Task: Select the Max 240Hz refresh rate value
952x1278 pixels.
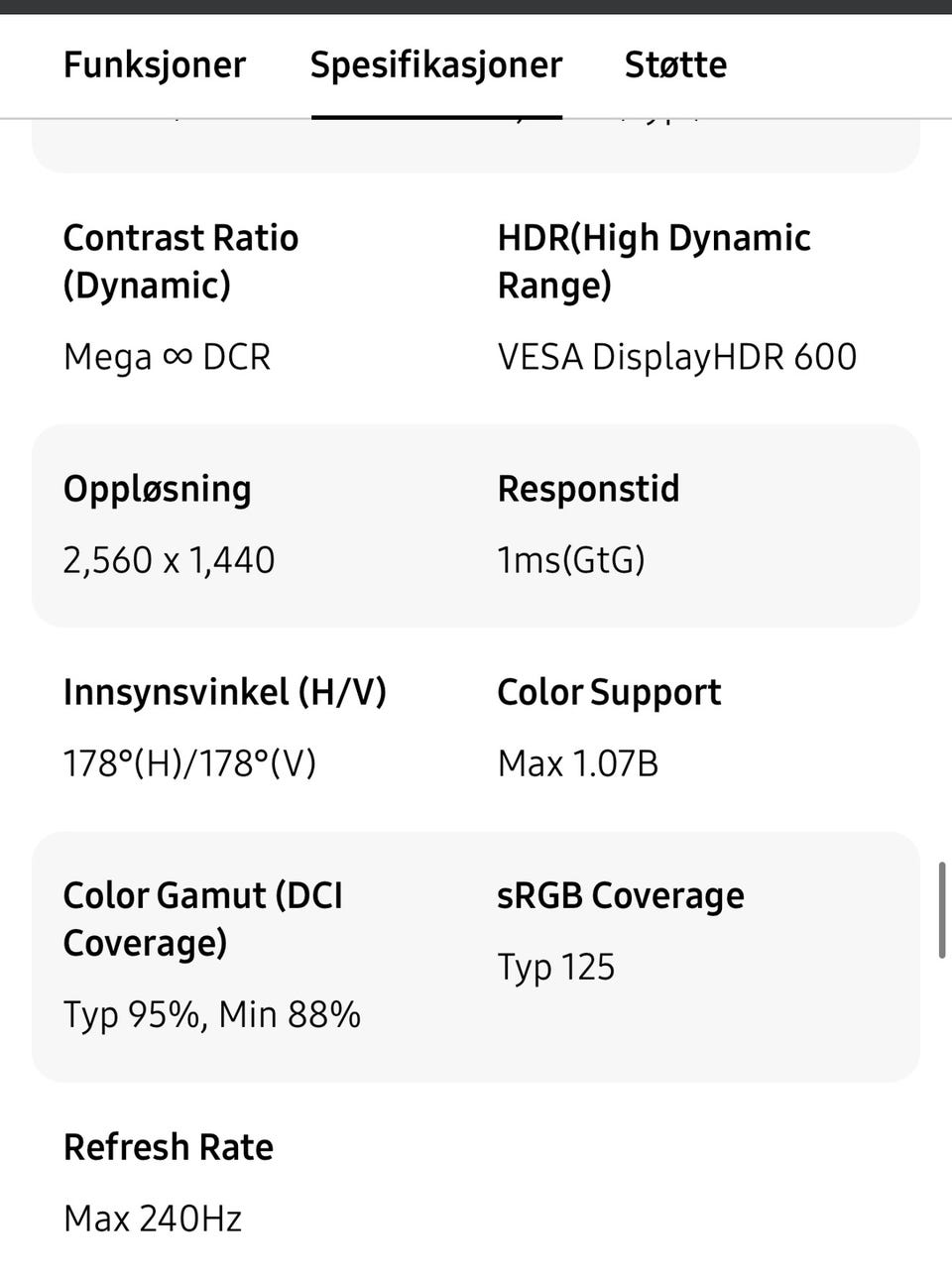Action: [153, 1218]
